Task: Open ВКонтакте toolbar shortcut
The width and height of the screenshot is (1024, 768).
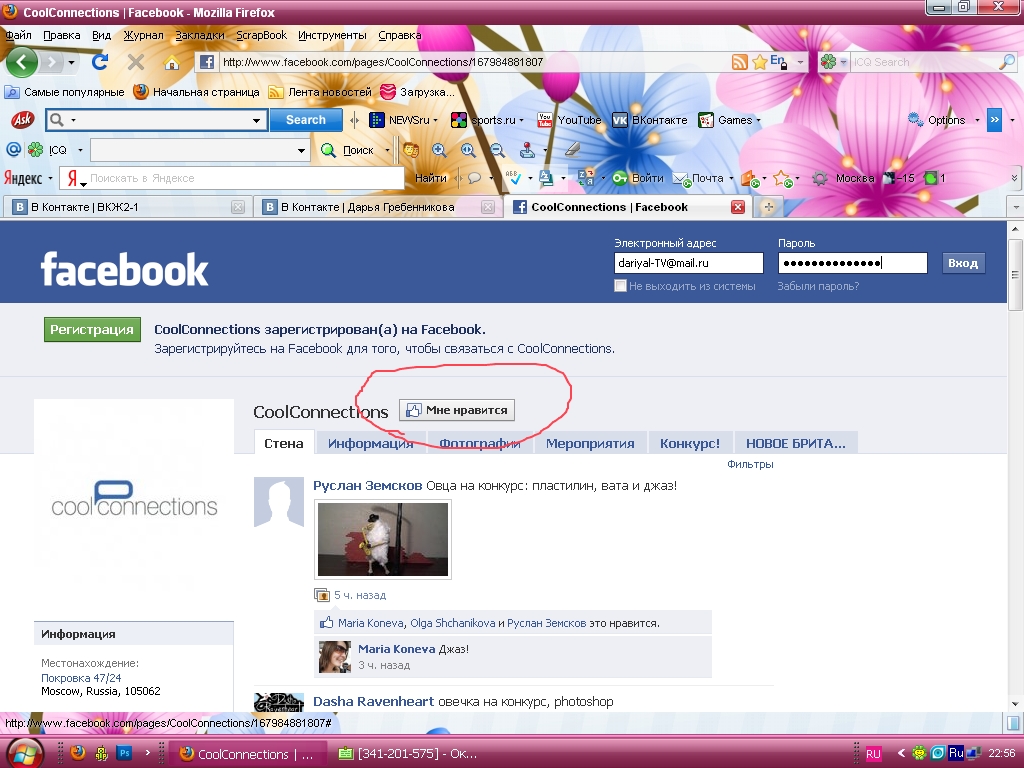Action: tap(650, 120)
